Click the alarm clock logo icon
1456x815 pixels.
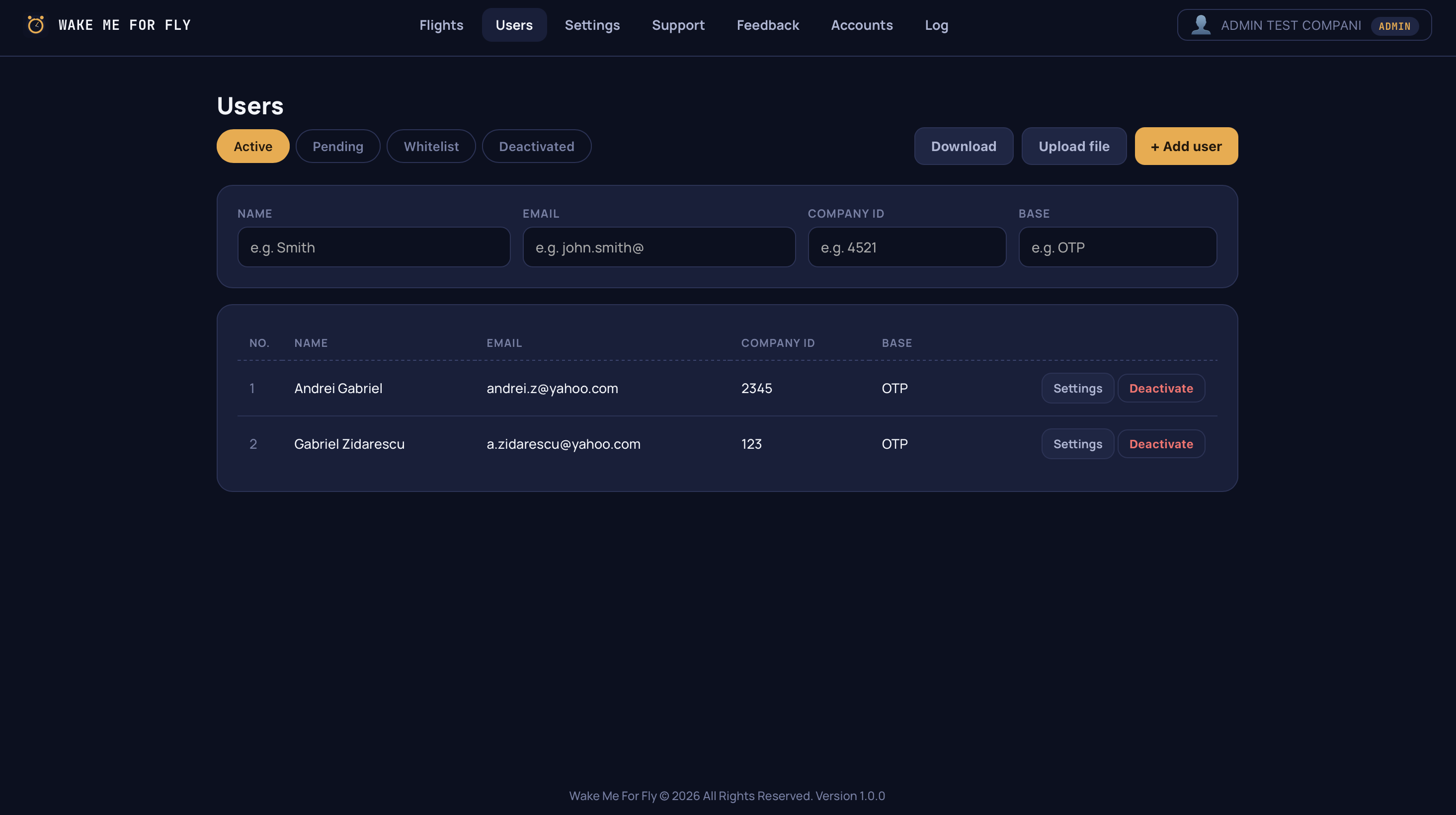tap(36, 25)
